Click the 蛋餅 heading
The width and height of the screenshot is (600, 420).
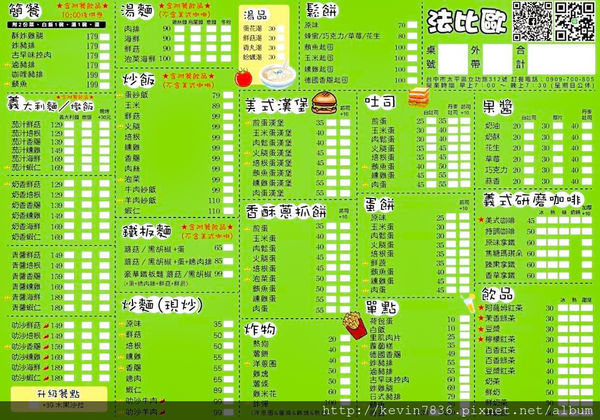(380, 205)
